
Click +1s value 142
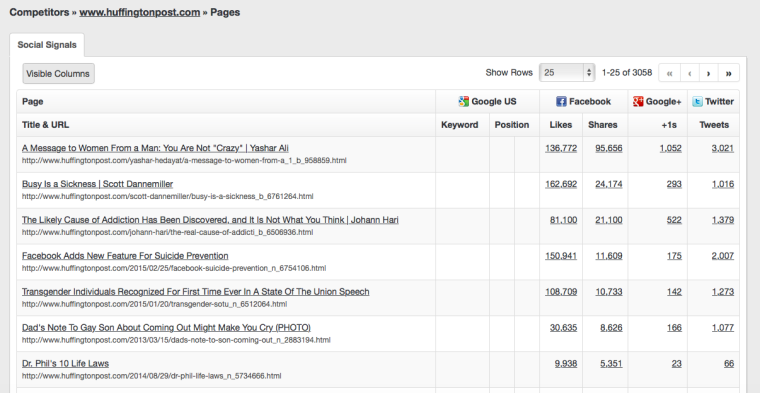tap(674, 291)
